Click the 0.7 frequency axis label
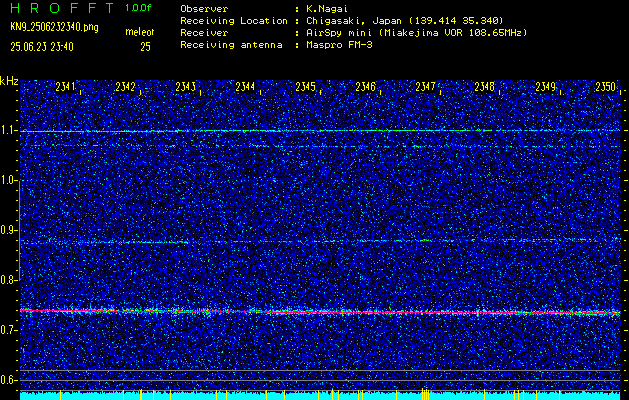The height and width of the screenshot is (400, 629). [x=8, y=330]
